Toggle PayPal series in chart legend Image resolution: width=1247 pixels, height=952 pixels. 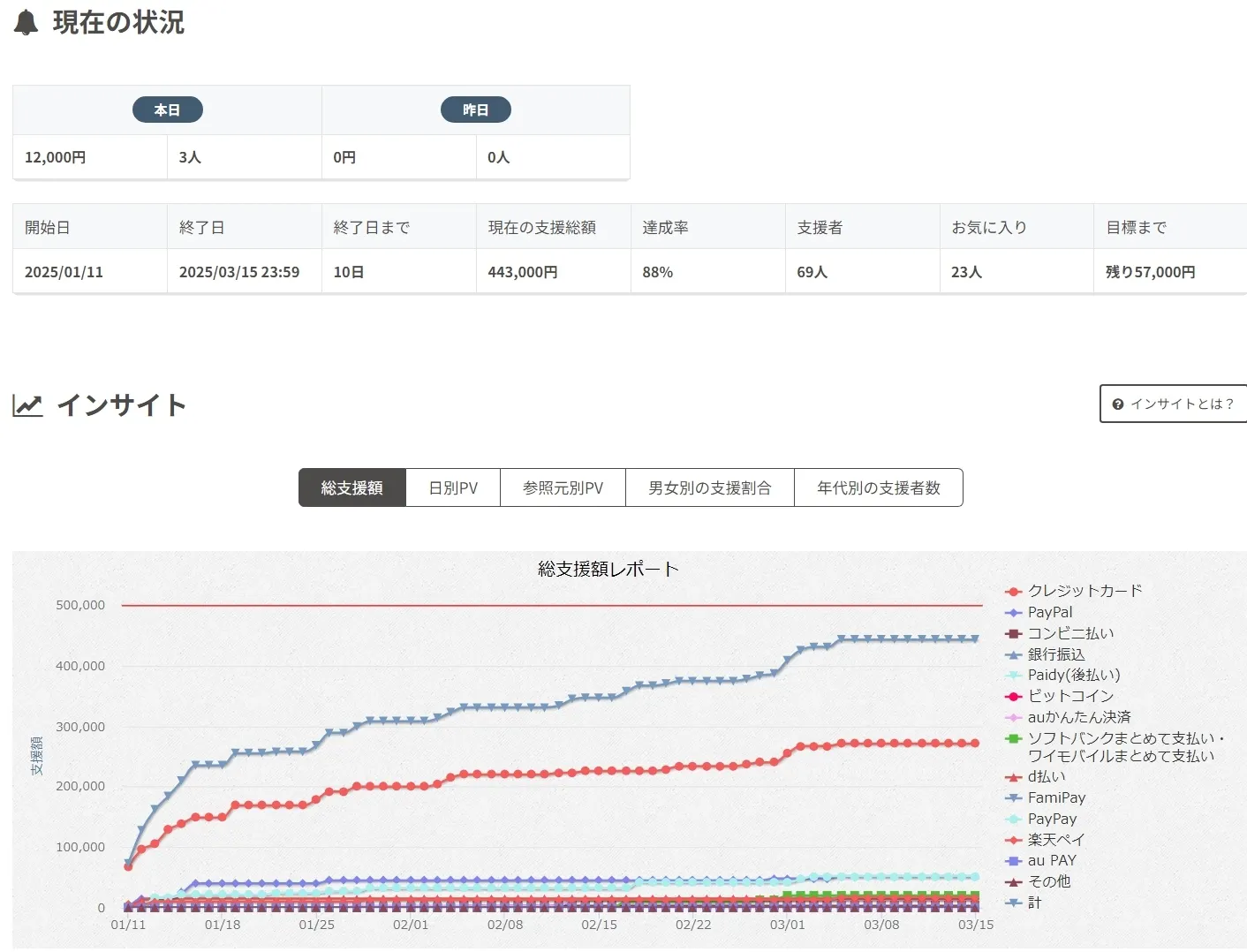1049,612
